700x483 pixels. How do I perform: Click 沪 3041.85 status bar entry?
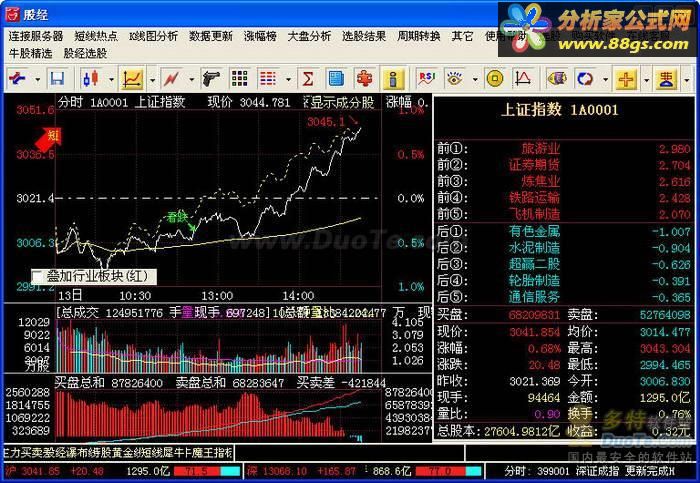point(55,471)
